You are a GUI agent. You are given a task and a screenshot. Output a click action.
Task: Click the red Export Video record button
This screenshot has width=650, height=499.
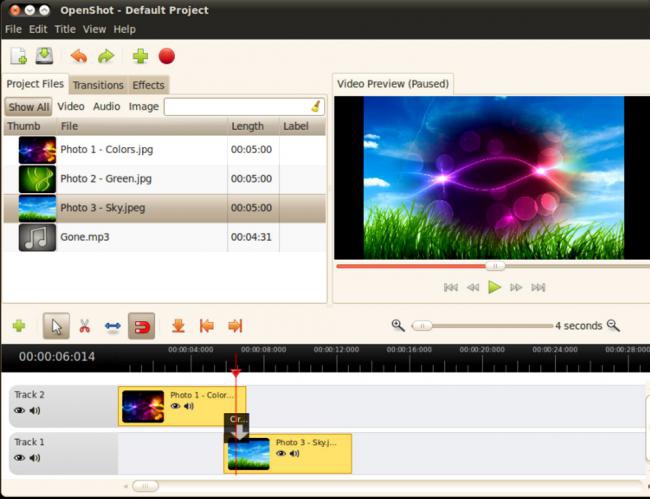coord(167,56)
